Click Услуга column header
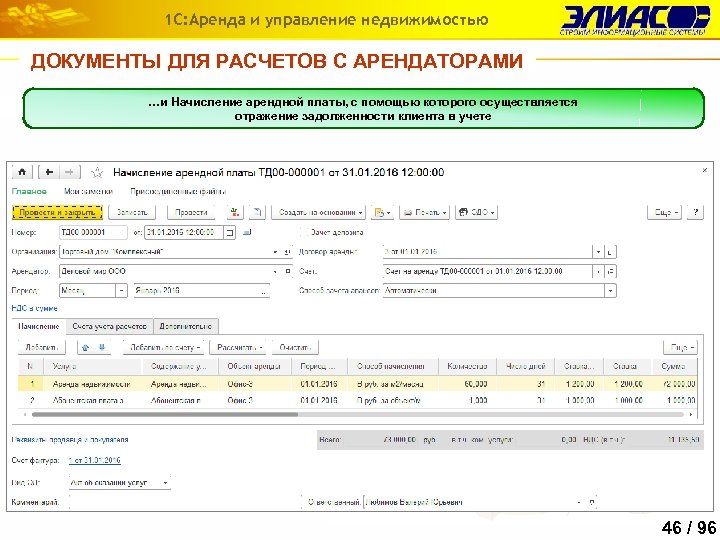Screen dimensions: 720x540 click(x=92, y=366)
